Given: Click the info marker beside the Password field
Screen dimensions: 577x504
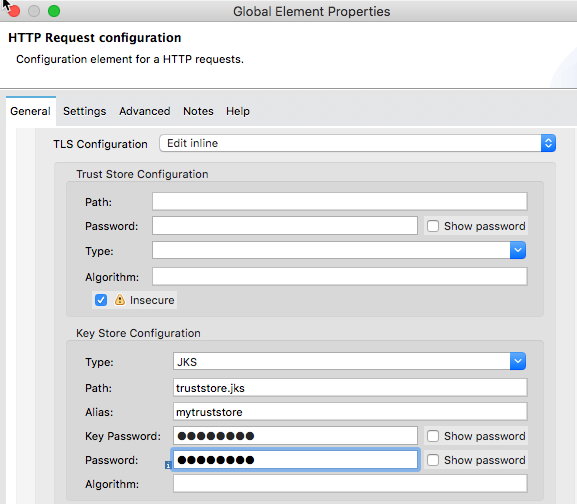Looking at the screenshot, I should click(x=168, y=465).
